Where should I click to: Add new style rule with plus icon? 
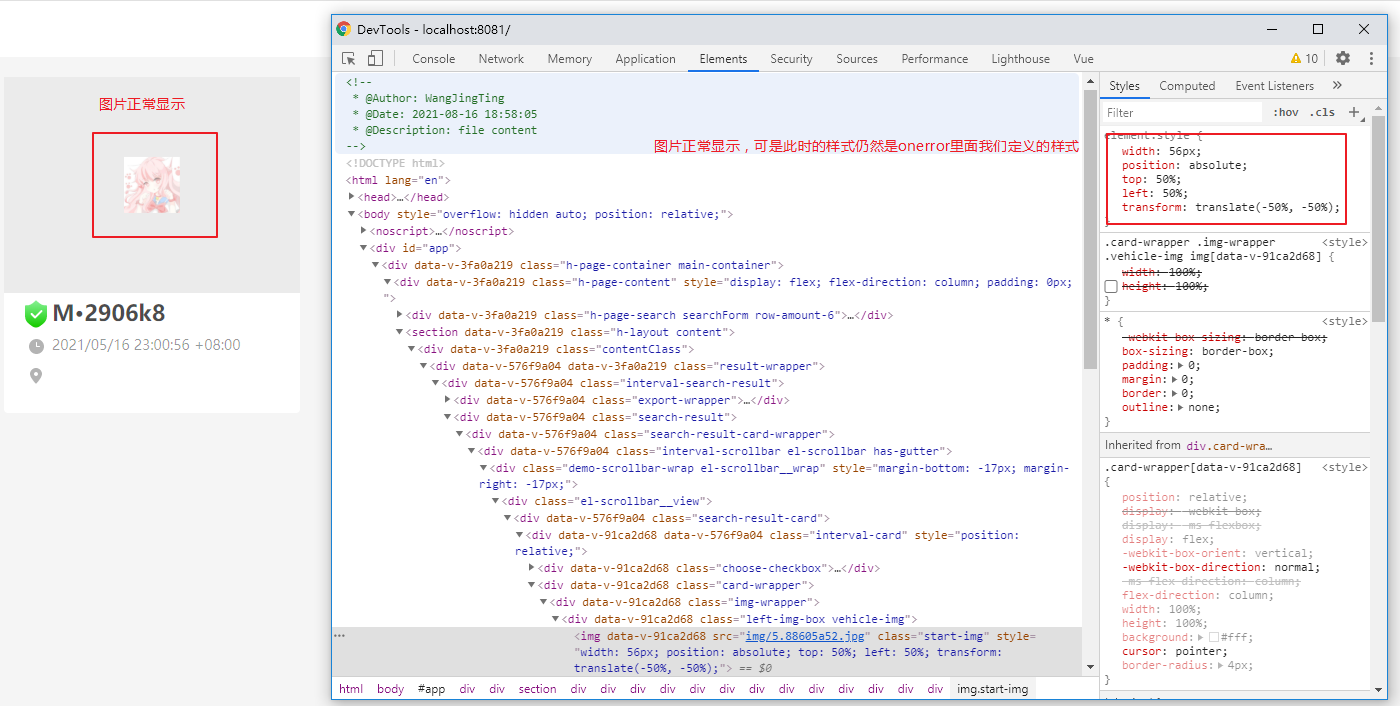[x=1354, y=113]
